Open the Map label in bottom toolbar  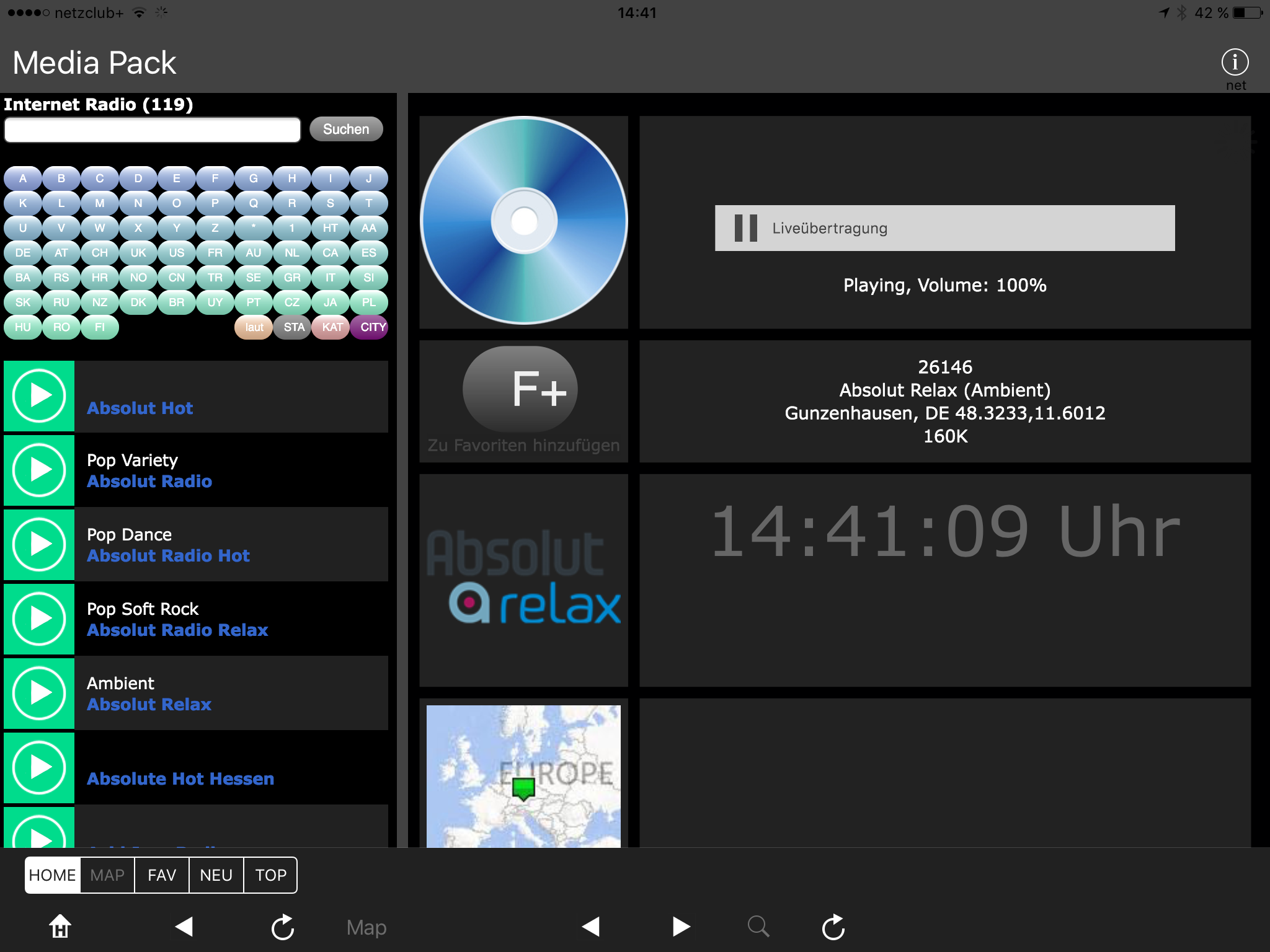[366, 927]
